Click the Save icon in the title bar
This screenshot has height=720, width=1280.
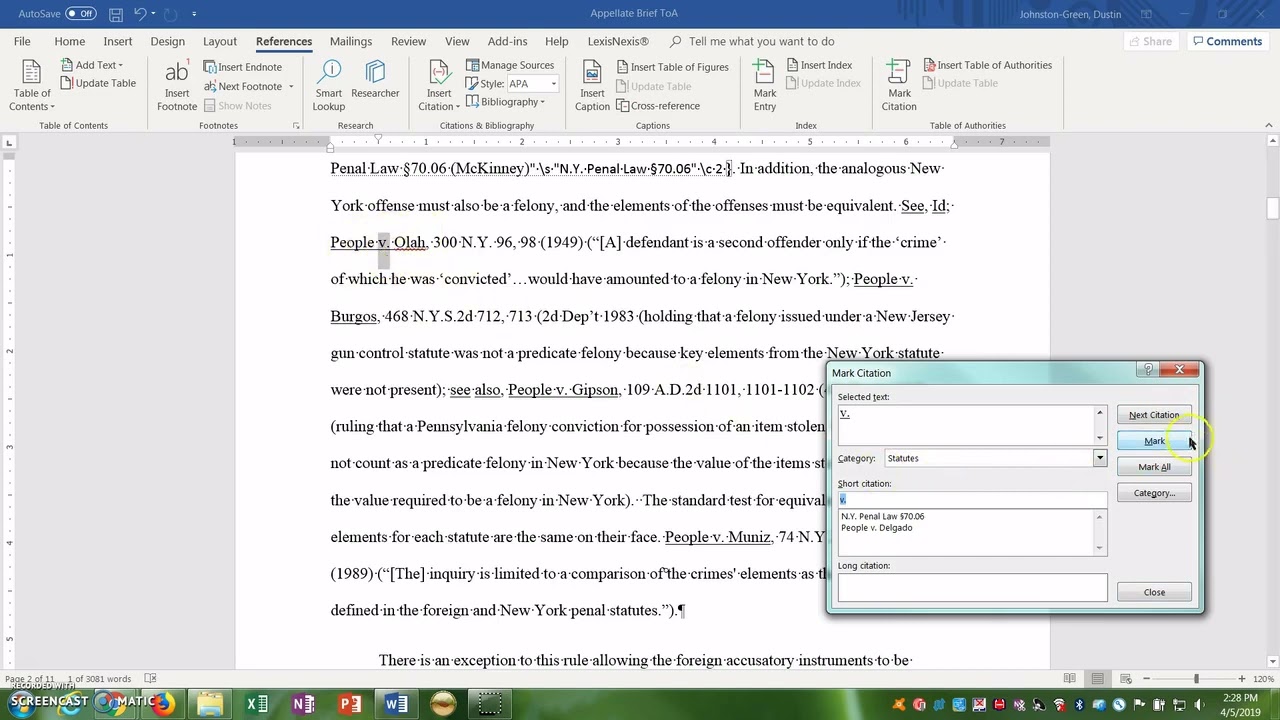click(x=116, y=14)
